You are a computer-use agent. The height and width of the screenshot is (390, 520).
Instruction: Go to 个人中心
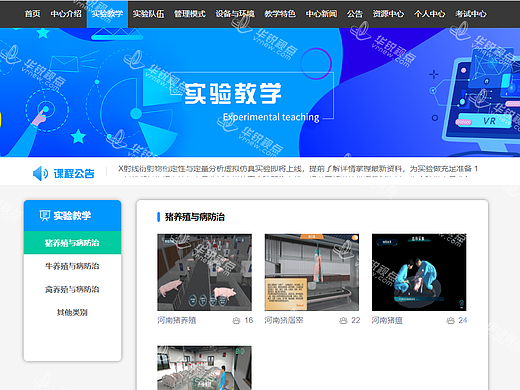(x=430, y=14)
